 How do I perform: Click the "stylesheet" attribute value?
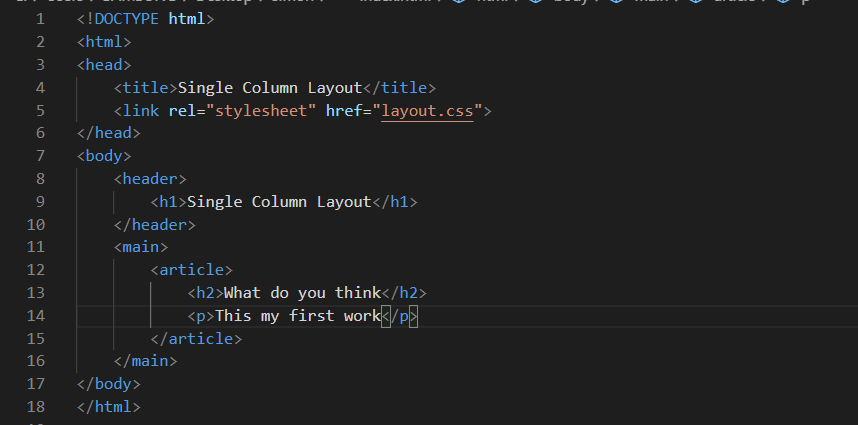261,111
